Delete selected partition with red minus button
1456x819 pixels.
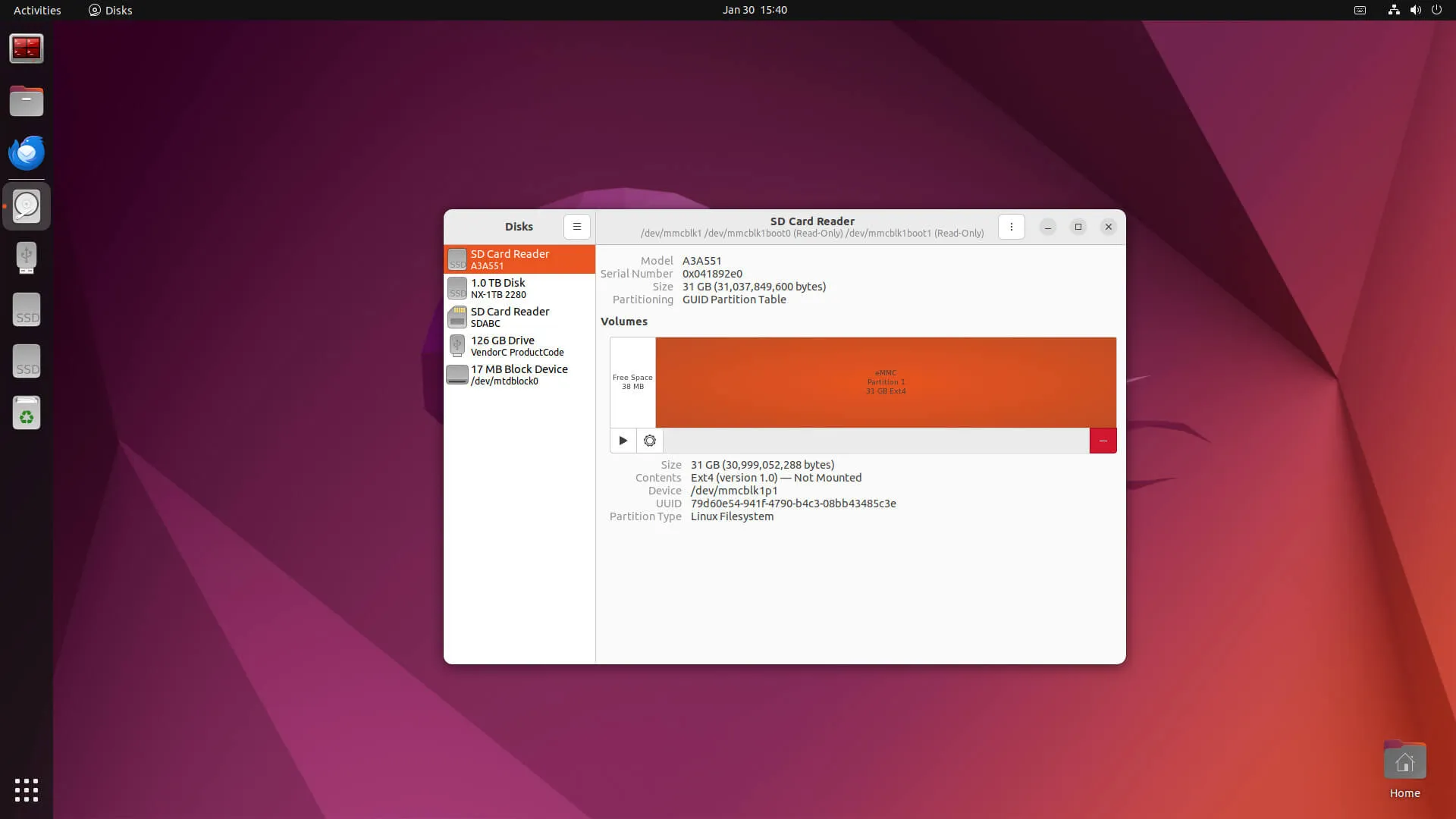[1103, 441]
